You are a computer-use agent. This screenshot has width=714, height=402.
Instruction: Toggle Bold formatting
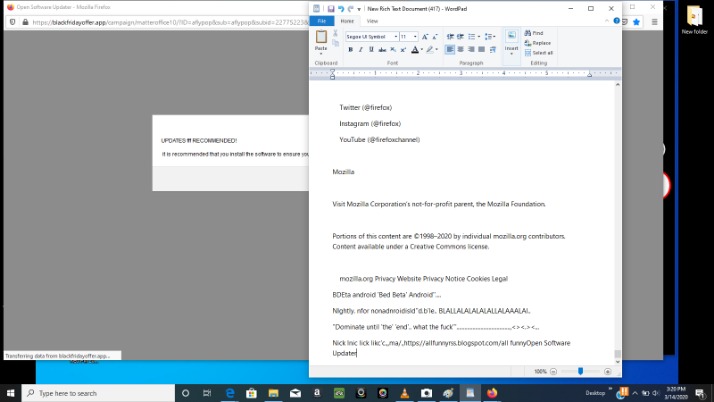pyautogui.click(x=350, y=50)
